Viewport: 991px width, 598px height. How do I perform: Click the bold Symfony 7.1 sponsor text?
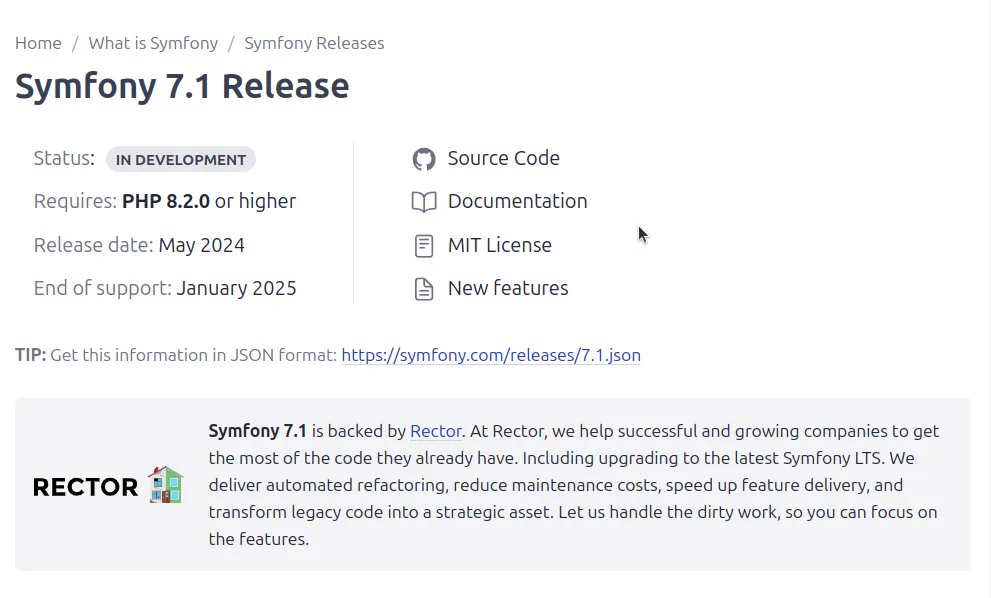pyautogui.click(x=258, y=431)
